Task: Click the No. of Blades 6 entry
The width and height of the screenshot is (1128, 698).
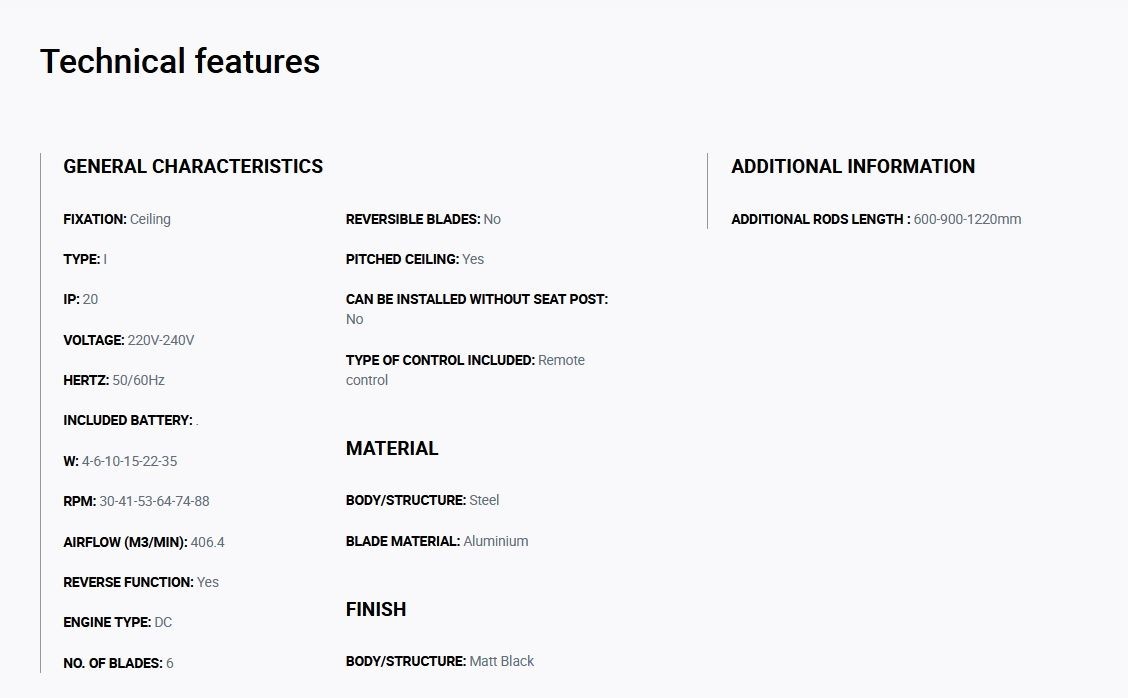Action: click(118, 663)
